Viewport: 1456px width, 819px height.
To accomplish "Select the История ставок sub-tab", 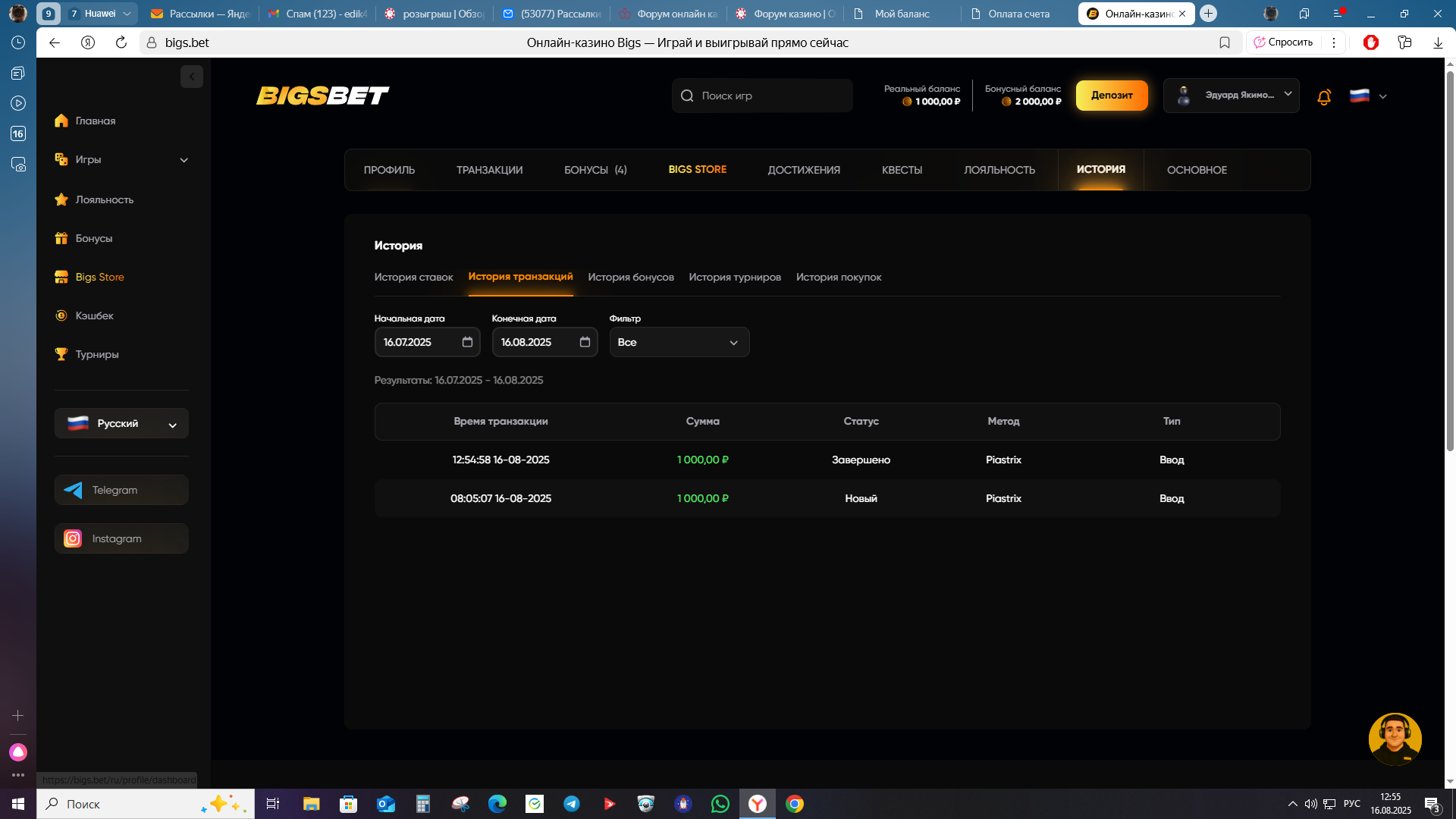I will pyautogui.click(x=413, y=278).
